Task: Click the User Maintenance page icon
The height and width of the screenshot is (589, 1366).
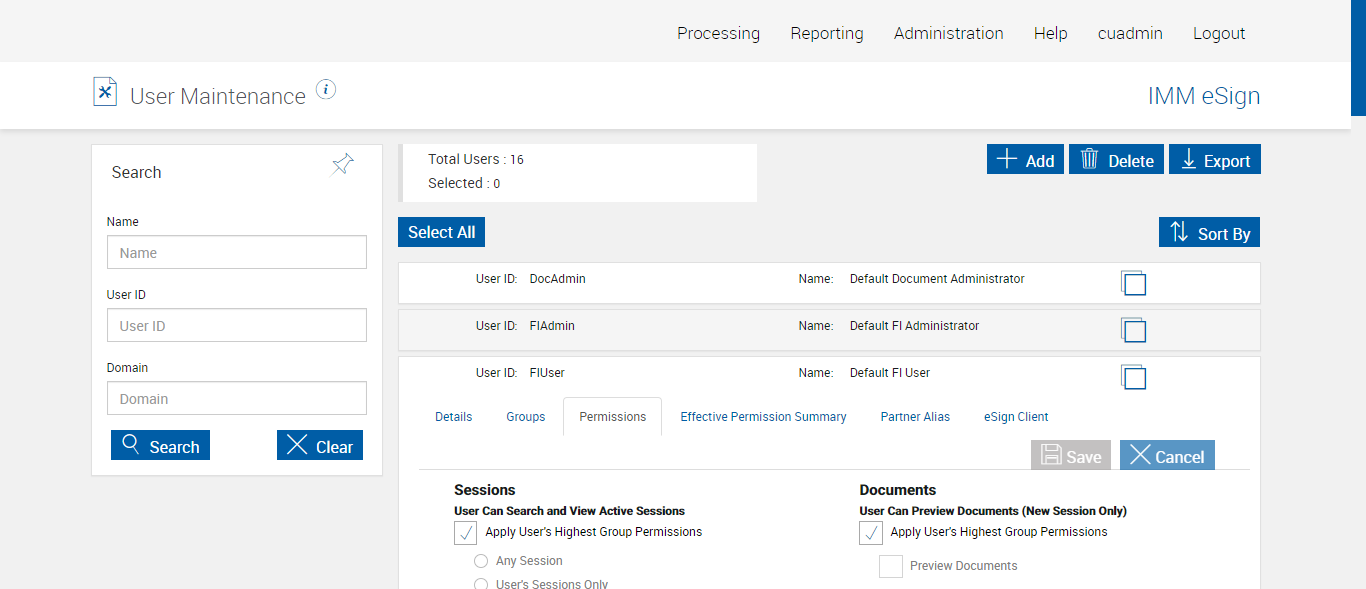Action: [x=105, y=92]
